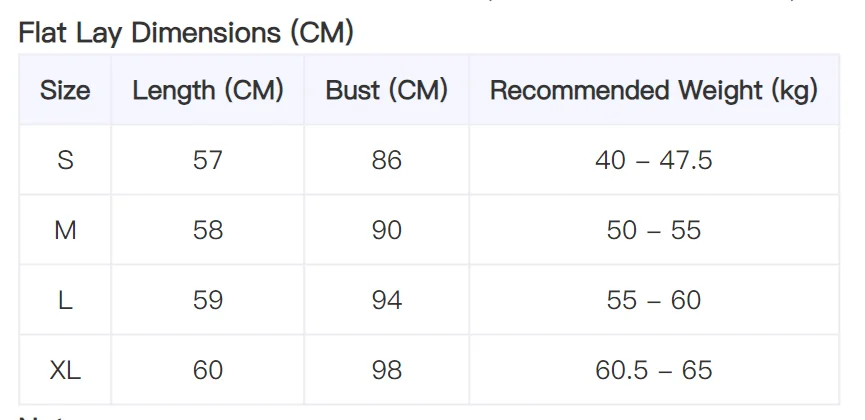Screen dimensions: 865x420
Task: Select the bust value 90
Action: click(x=386, y=230)
